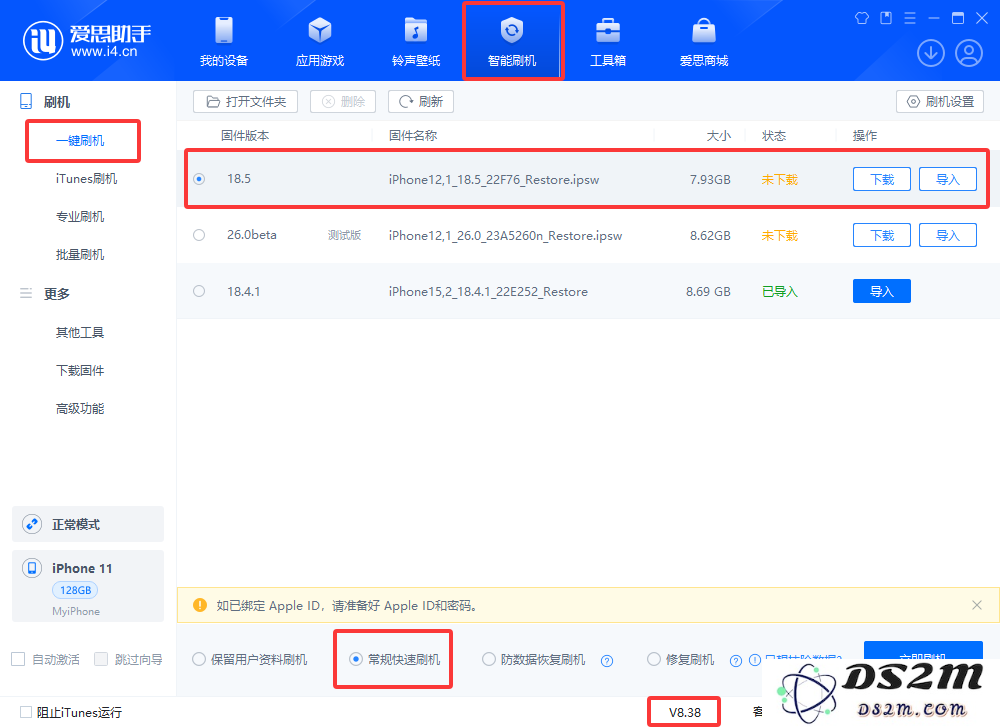
Task: Click help icon beside 修复刷机
Action: point(736,661)
